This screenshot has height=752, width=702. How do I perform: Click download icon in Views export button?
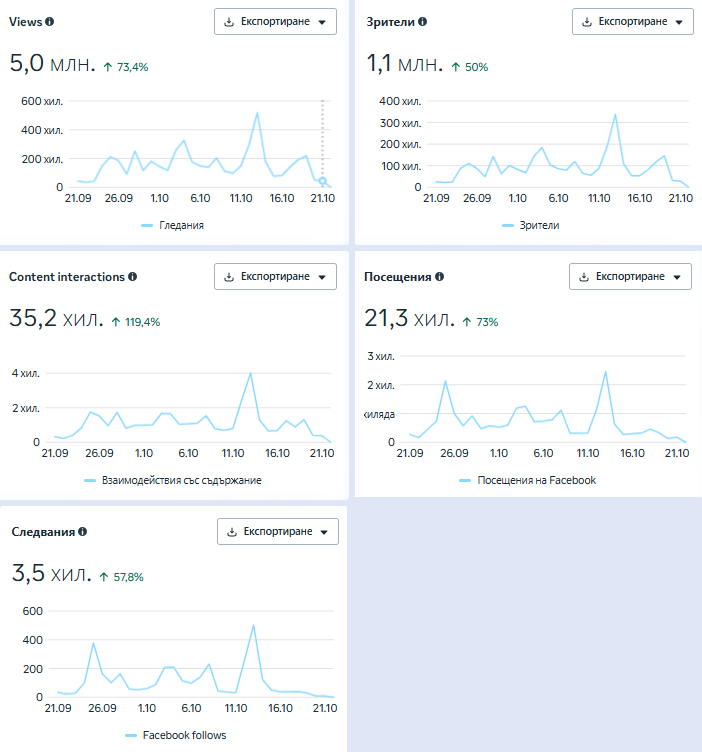pos(229,22)
